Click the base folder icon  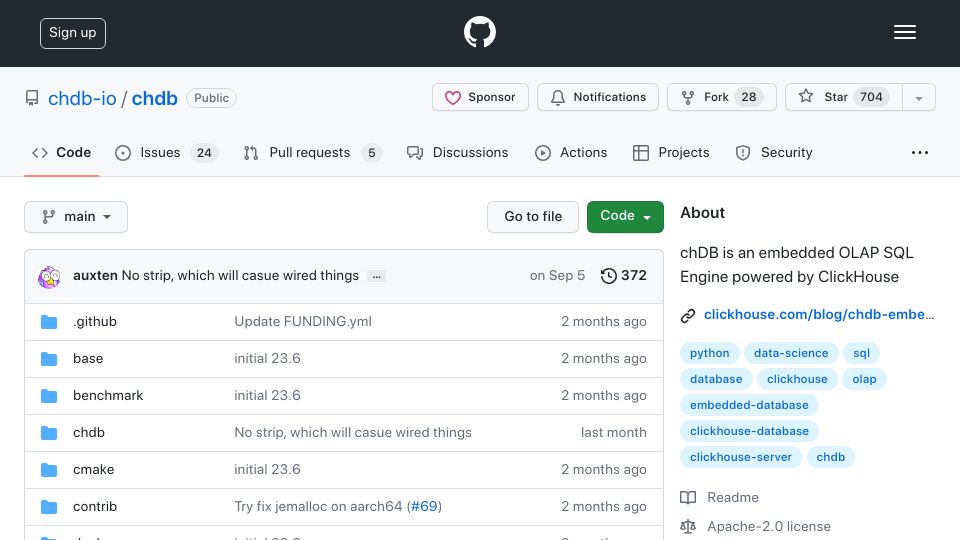49,359
